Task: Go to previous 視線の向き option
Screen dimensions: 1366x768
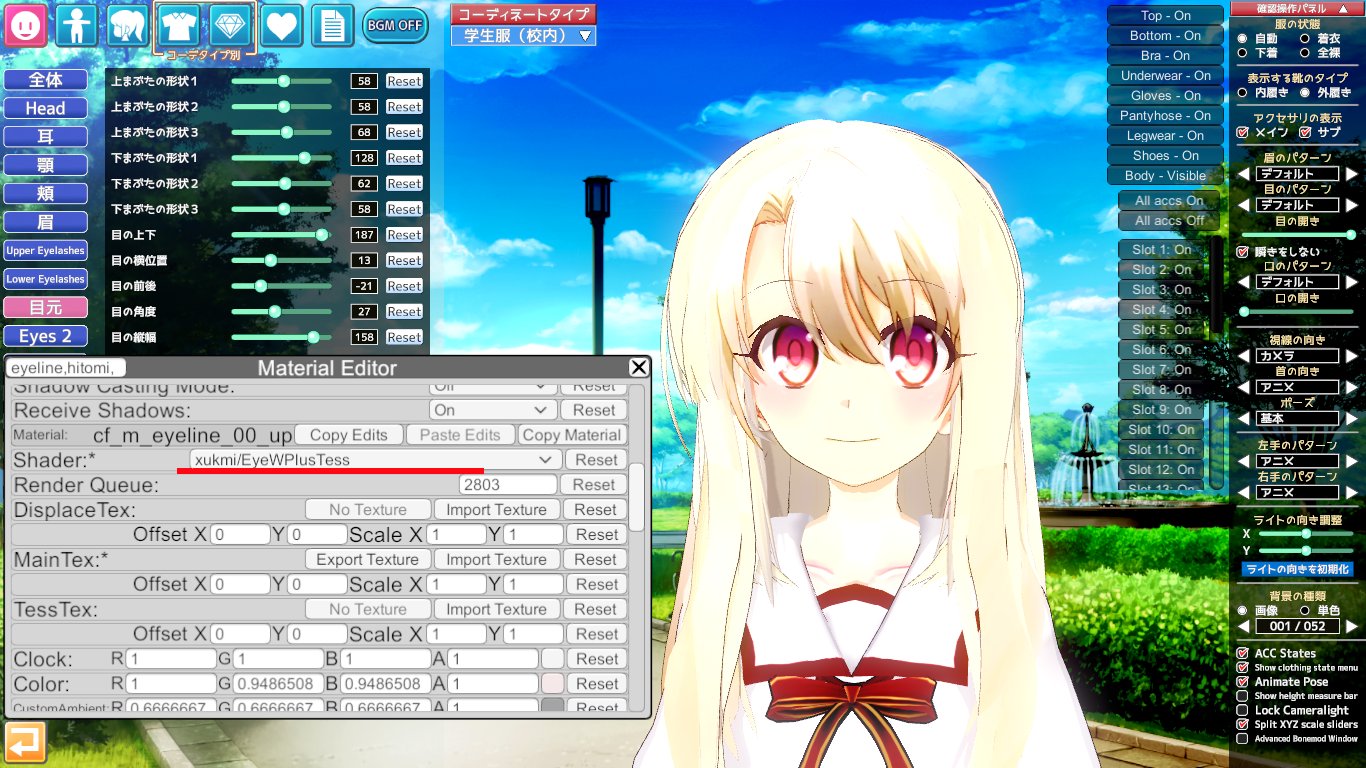Action: tap(1245, 356)
